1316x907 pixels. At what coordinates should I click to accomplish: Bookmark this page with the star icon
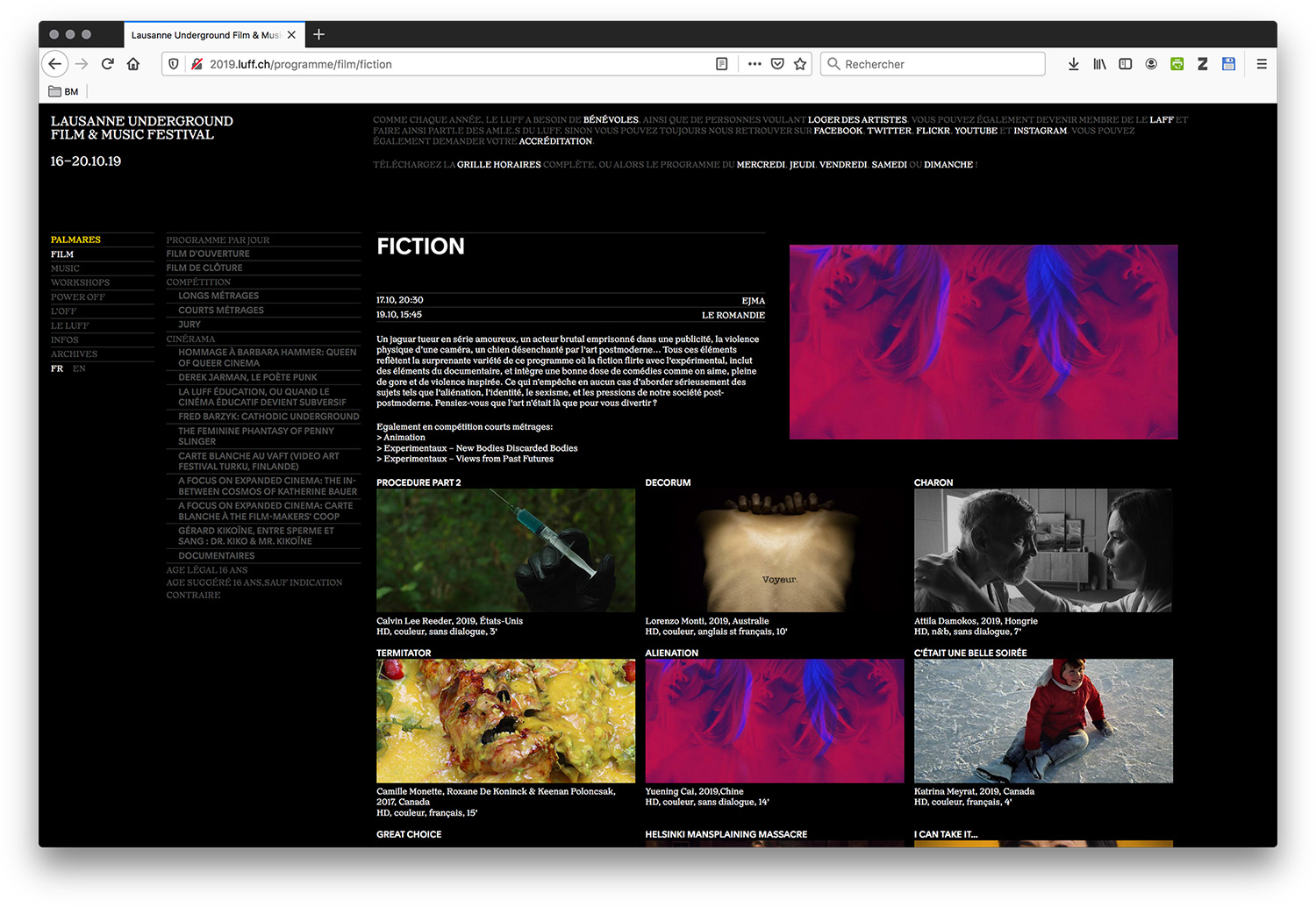pyautogui.click(x=800, y=64)
